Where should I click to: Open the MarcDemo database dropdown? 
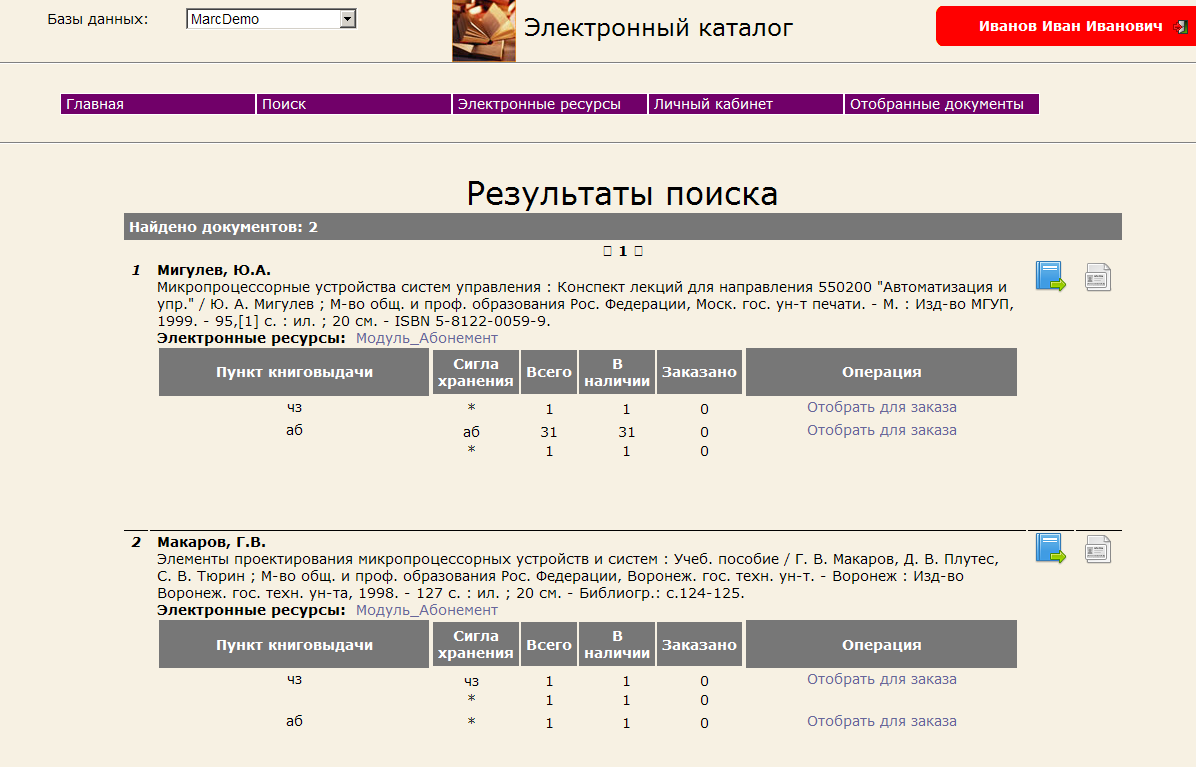tap(271, 19)
